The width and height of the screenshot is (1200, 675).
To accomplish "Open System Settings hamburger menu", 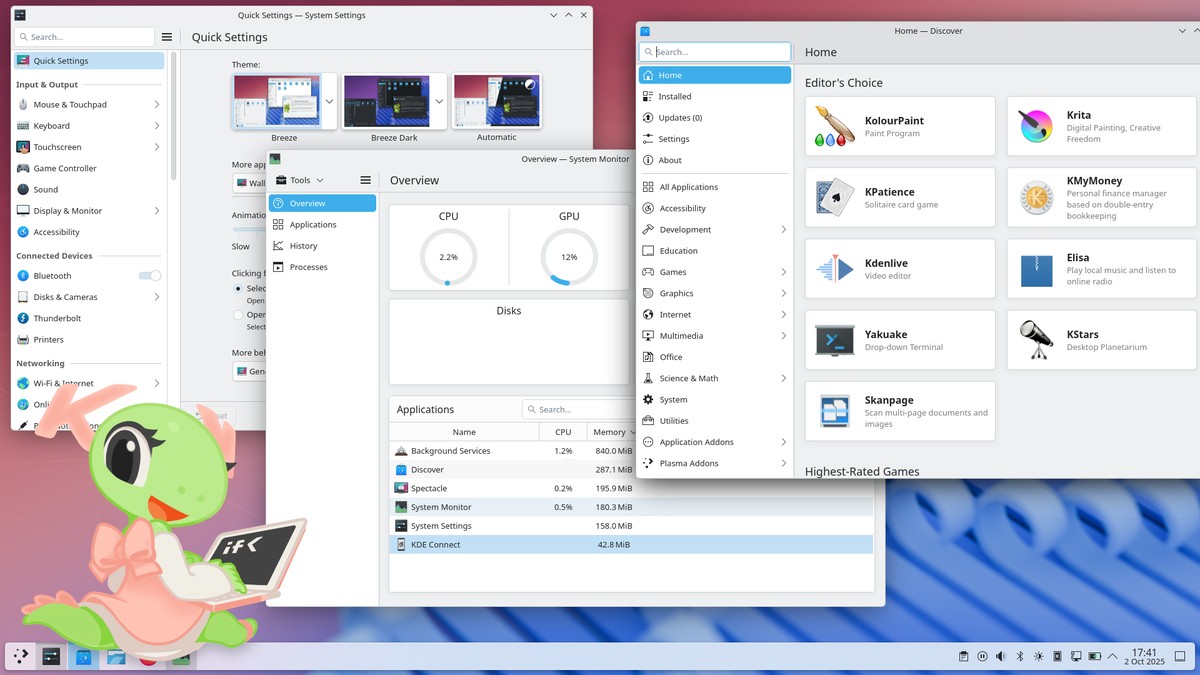I will 167,37.
